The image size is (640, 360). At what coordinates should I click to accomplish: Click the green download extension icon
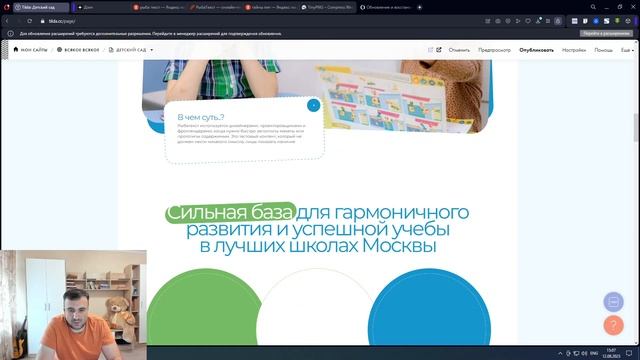click(618, 21)
